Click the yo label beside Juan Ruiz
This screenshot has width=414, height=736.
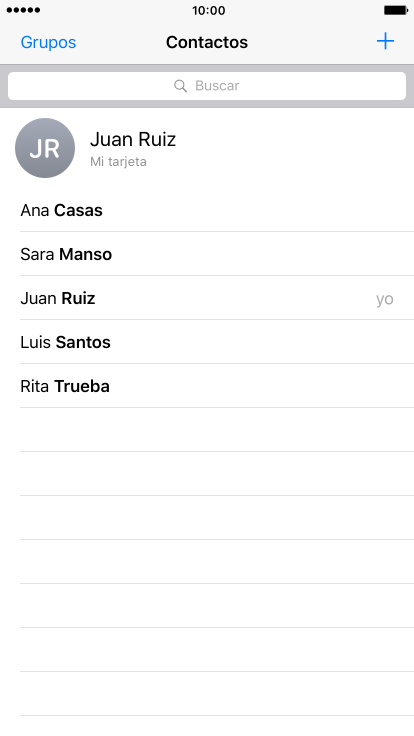(384, 299)
